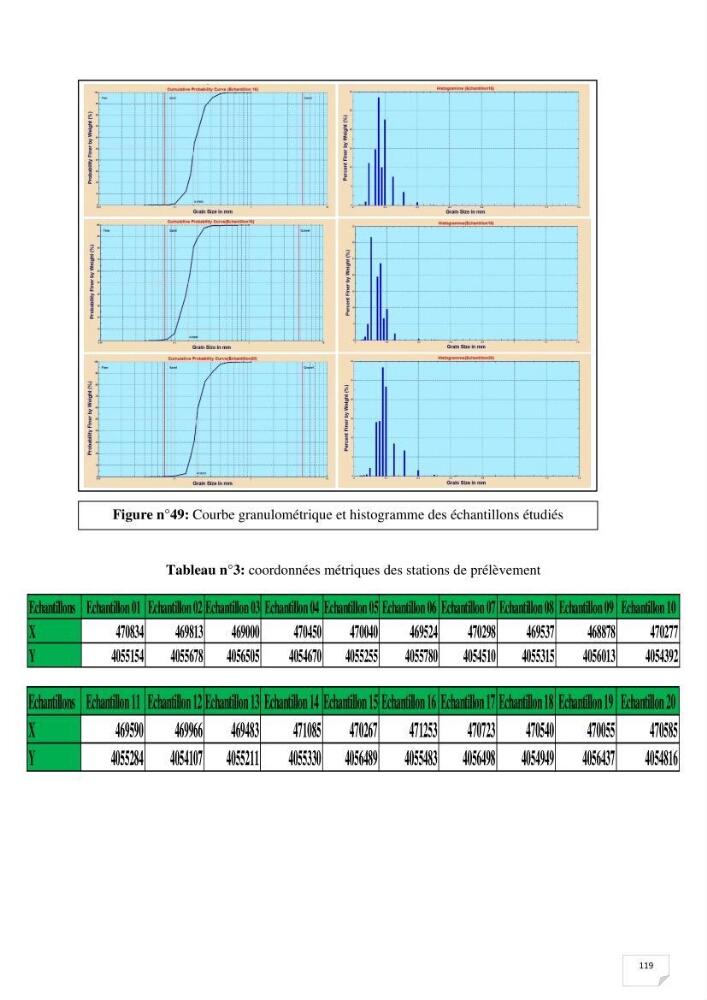Screen dimensions: 707x1000
Task: Click the X value 470723
Action: pos(481,730)
